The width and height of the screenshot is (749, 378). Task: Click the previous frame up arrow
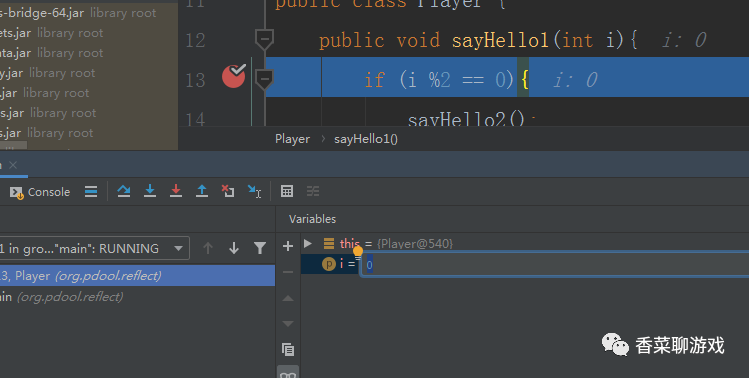click(x=208, y=248)
